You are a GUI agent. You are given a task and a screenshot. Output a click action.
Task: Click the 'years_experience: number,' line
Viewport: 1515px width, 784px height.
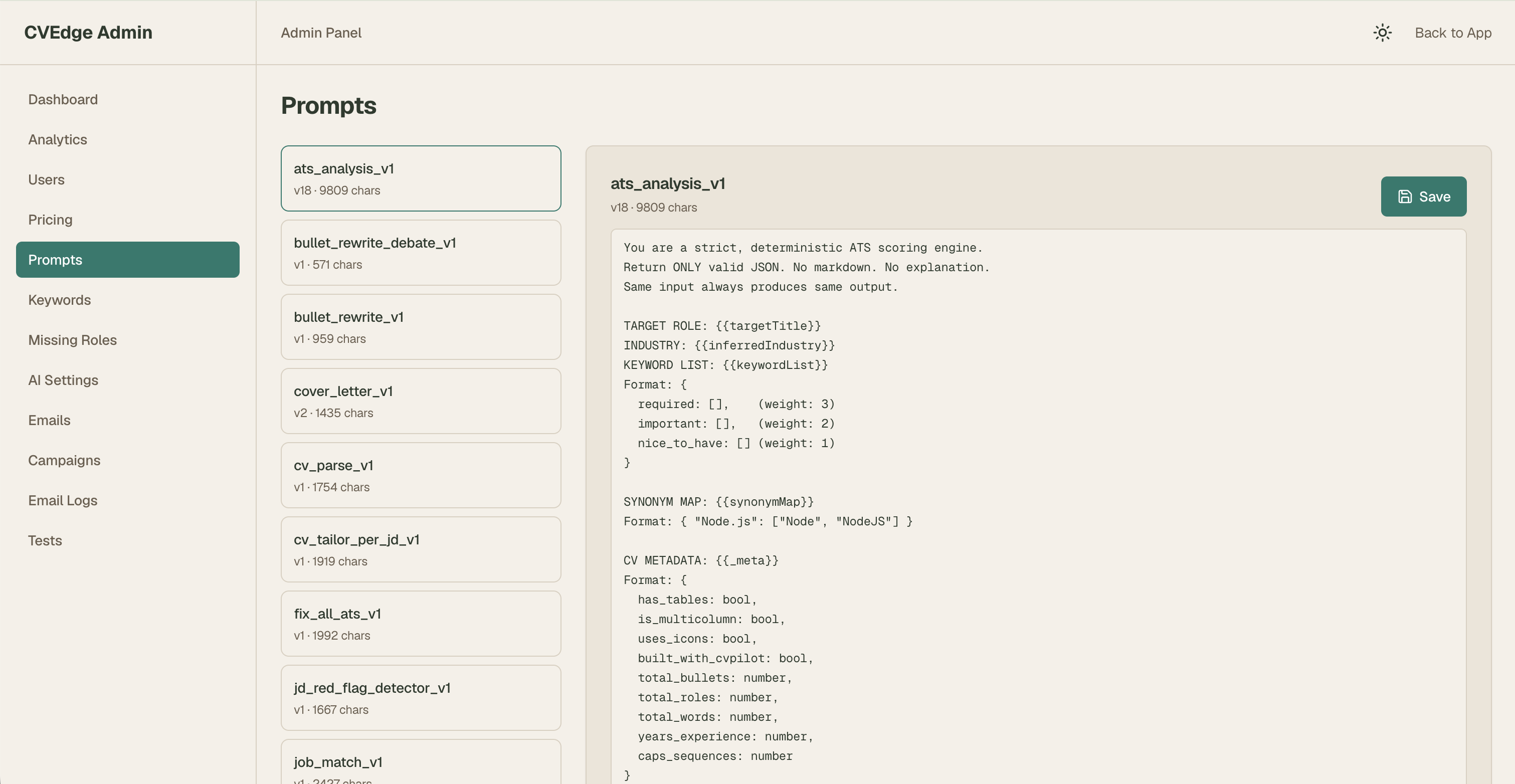click(725, 736)
